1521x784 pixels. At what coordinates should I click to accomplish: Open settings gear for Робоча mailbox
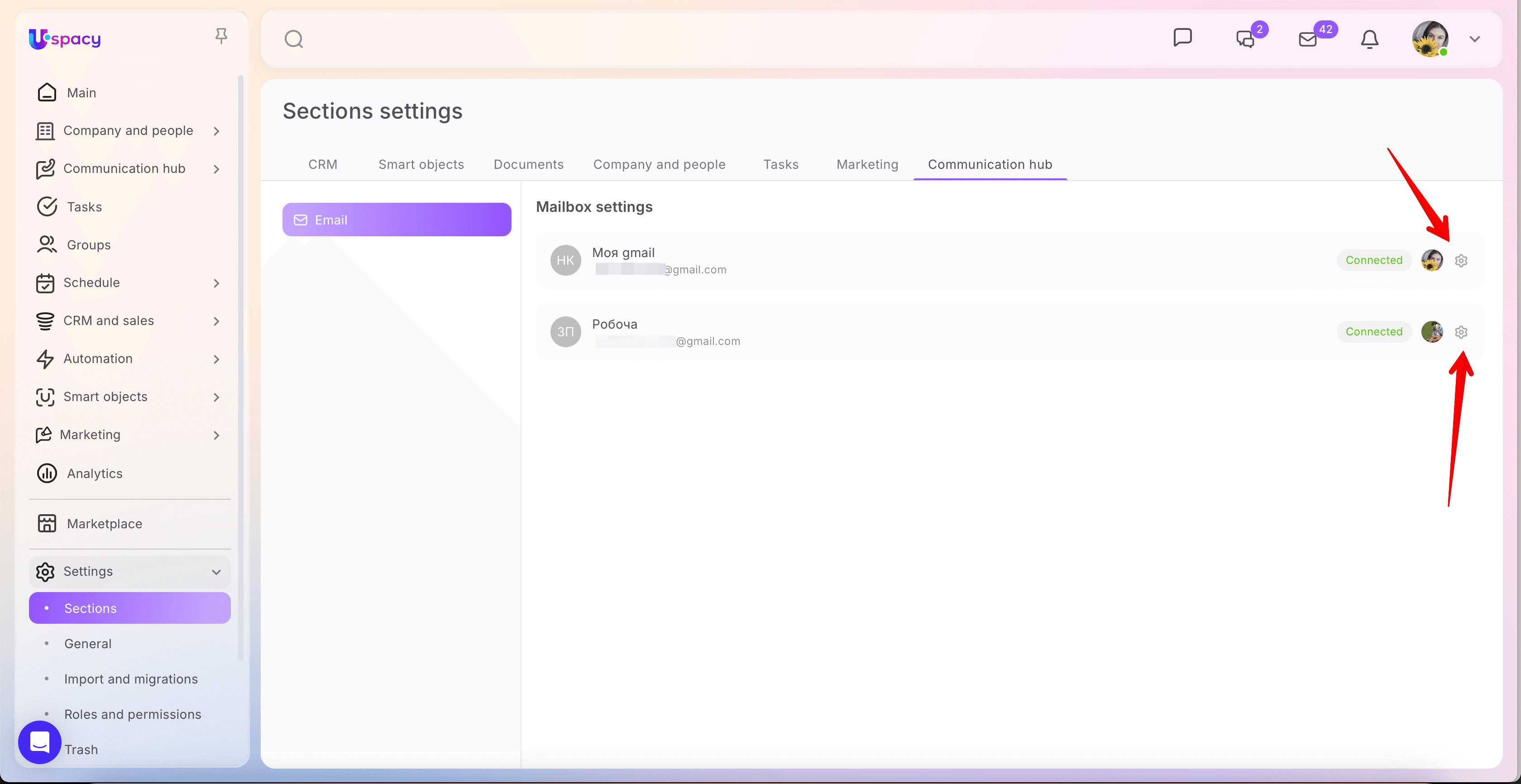(x=1461, y=332)
